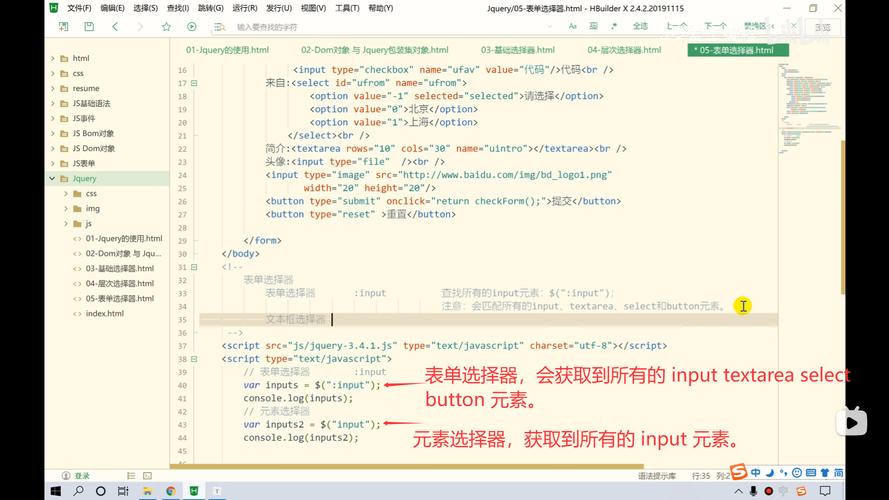Click the vertical editor scrollbar
Image resolution: width=889 pixels, height=500 pixels.
point(843,215)
